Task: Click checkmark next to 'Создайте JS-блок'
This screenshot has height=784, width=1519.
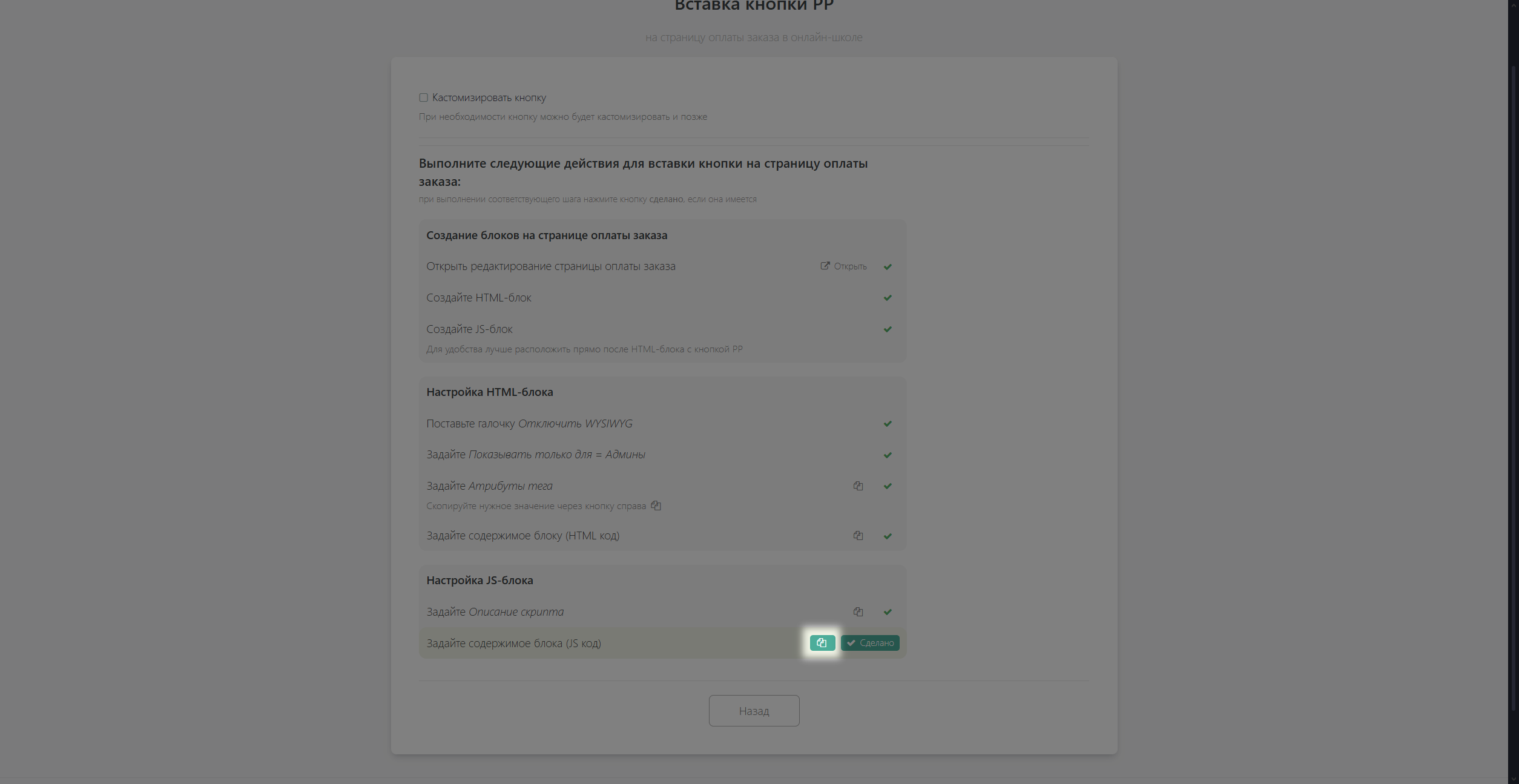Action: pyautogui.click(x=888, y=329)
